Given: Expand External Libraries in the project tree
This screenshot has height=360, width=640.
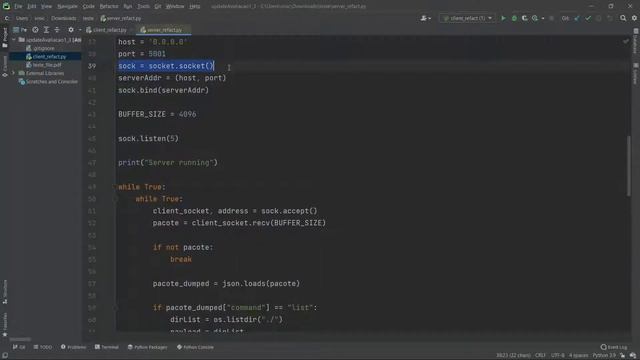Looking at the screenshot, I should (14, 73).
